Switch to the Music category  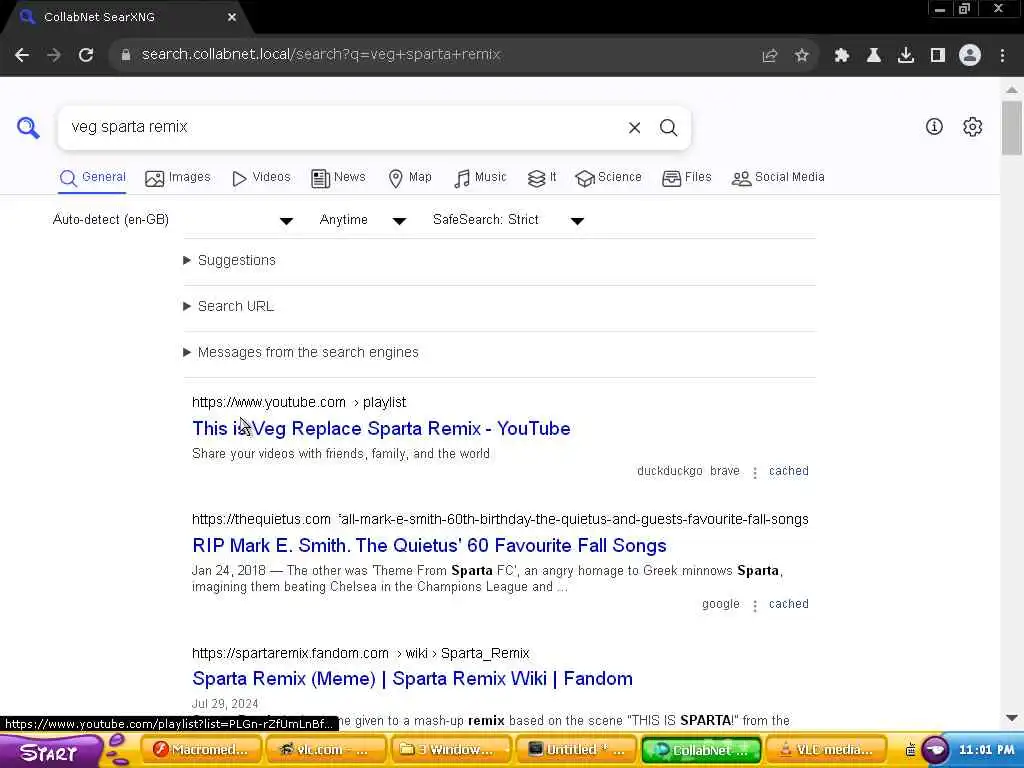pos(480,178)
